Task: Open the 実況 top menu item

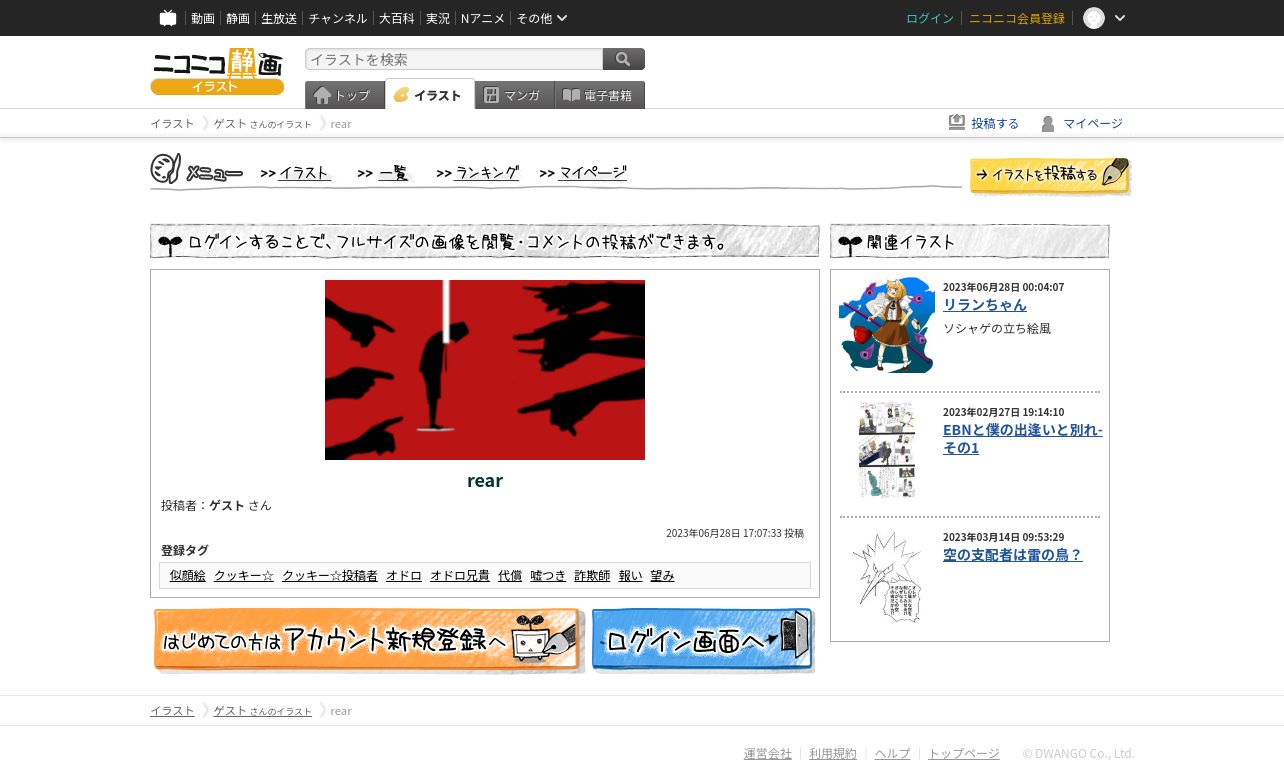Action: (438, 18)
